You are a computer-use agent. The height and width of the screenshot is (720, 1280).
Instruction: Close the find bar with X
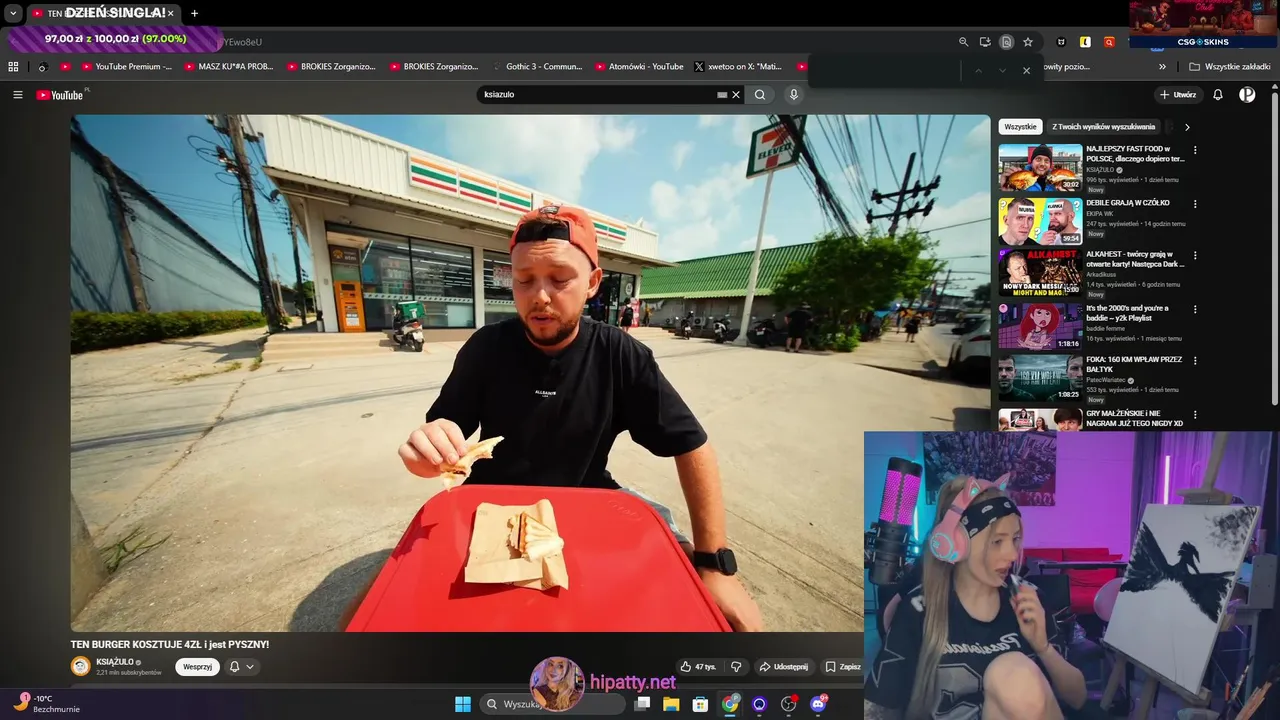point(1026,70)
